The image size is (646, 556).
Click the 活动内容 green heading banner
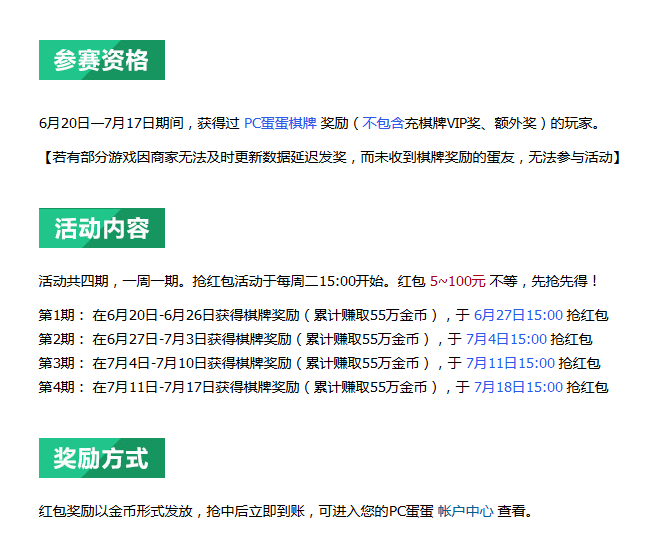[102, 228]
